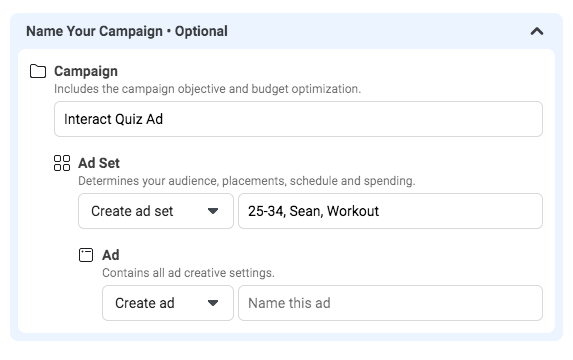This screenshot has height=360, width=573.
Task: Open the Create ad set dropdown
Action: pos(156,211)
